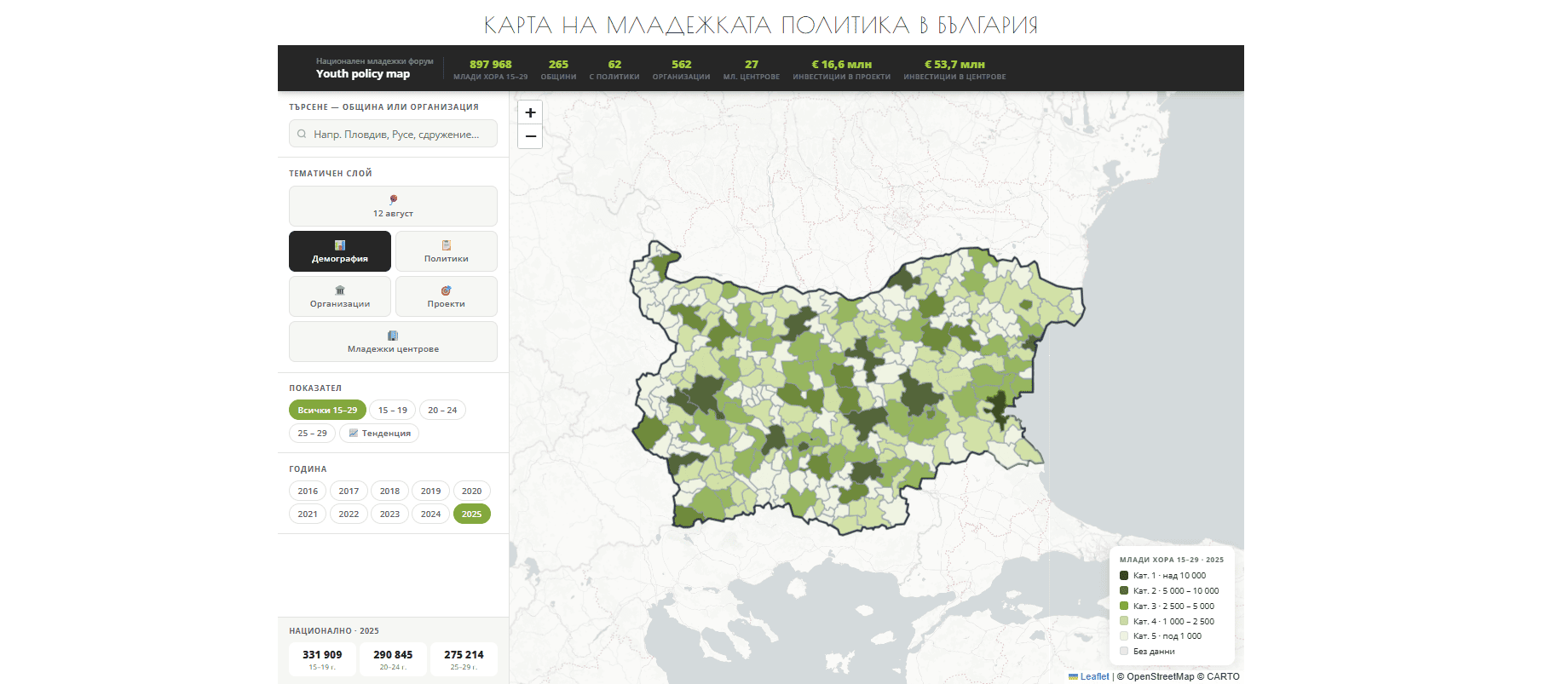Screen dimensions: 1568x684
Task: Click the Тенденция chart icon
Action: point(354,433)
